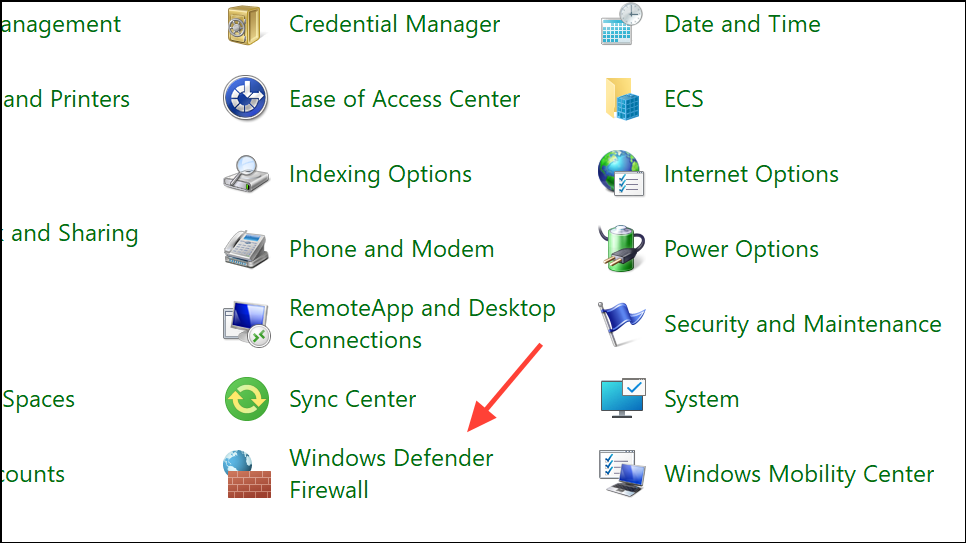Launch the Sync Center text link
Image resolution: width=966 pixels, height=543 pixels.
(352, 399)
